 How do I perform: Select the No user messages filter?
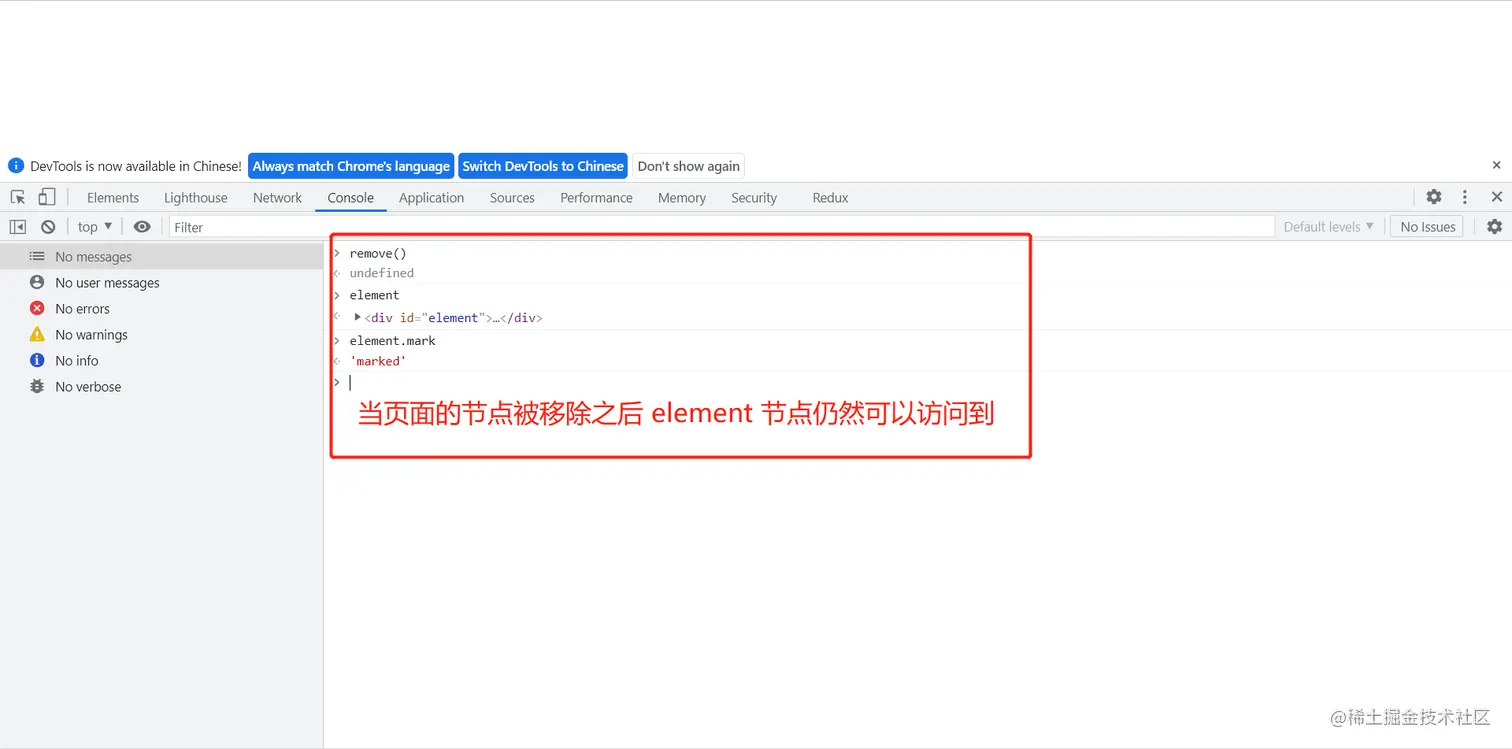coord(162,283)
